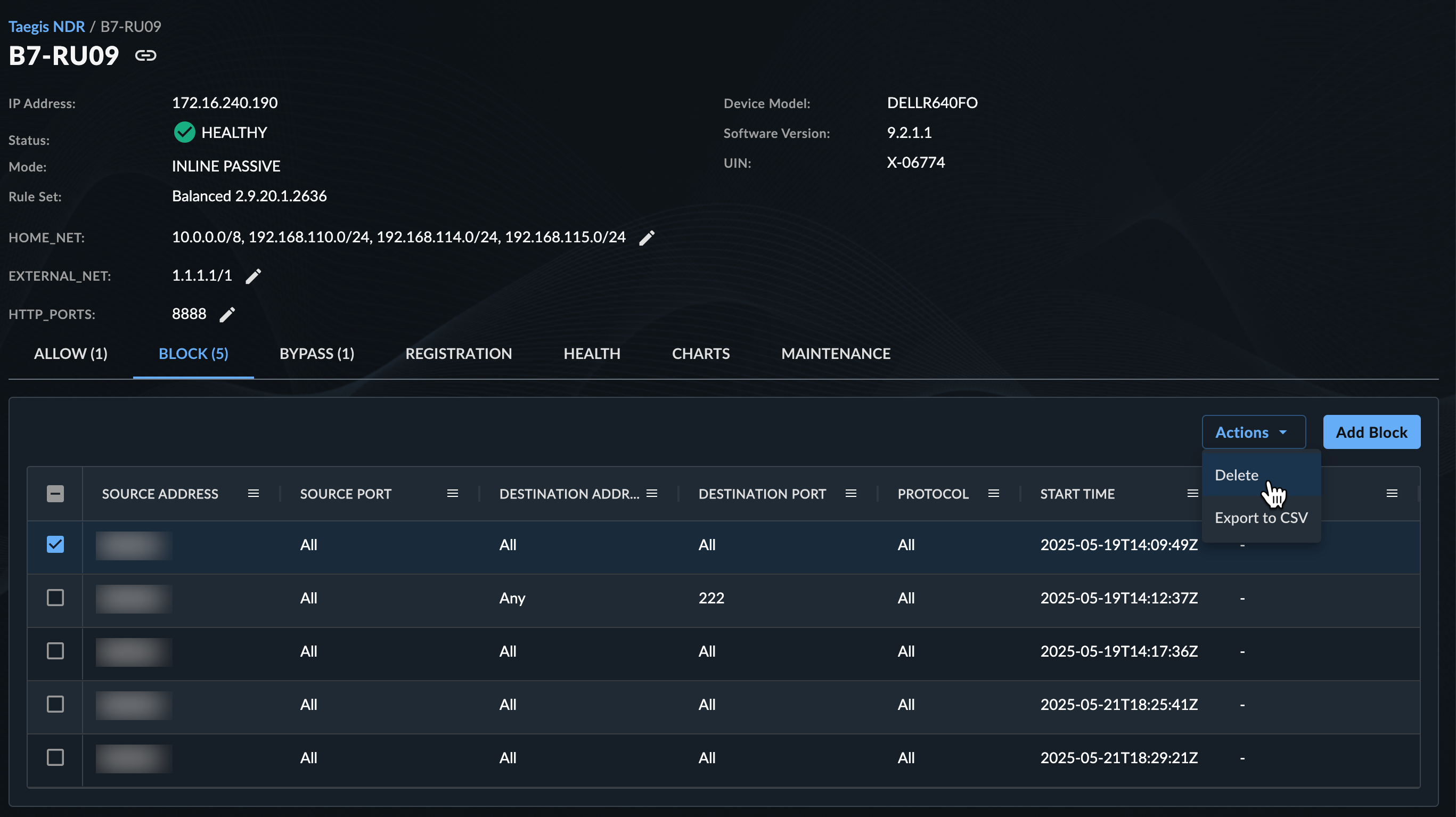1456x817 pixels.
Task: Click blurred source address in port 222 row
Action: point(134,598)
